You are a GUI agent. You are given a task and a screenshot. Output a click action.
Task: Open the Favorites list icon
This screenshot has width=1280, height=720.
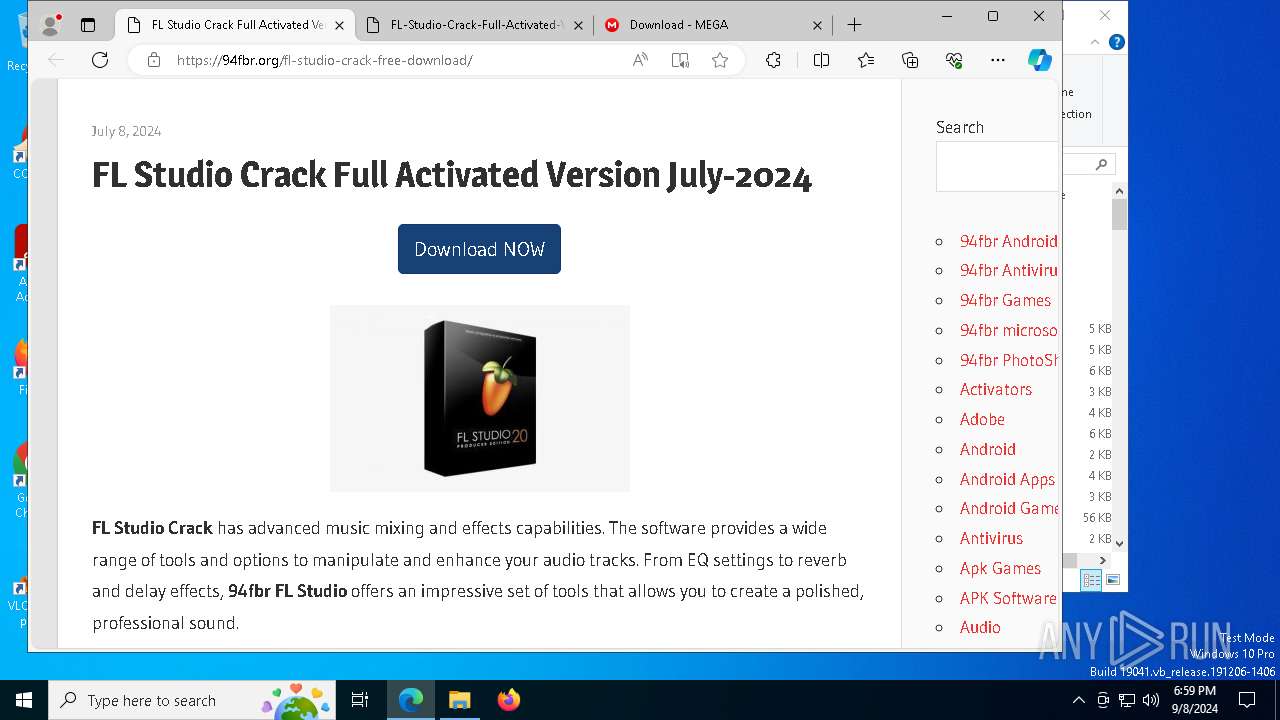tap(866, 60)
